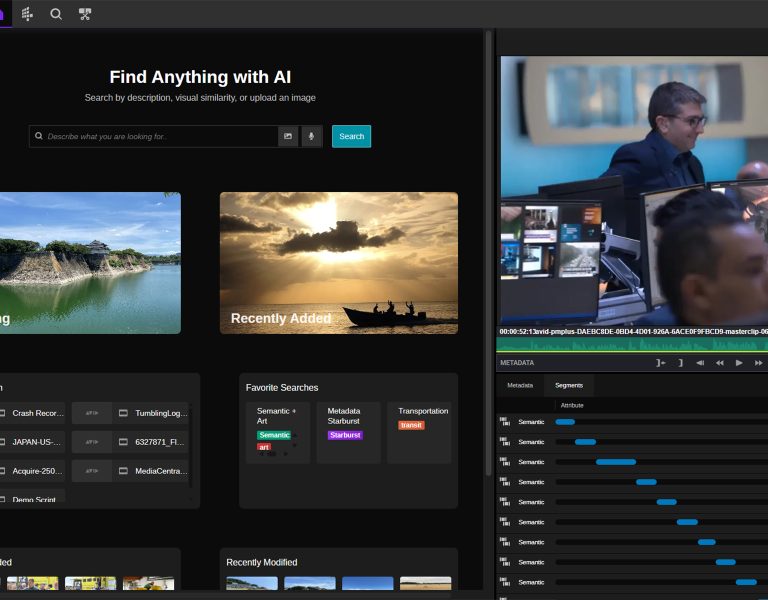Click the clip icon beside TumblingLog...
This screenshot has width=768, height=600.
click(x=123, y=413)
